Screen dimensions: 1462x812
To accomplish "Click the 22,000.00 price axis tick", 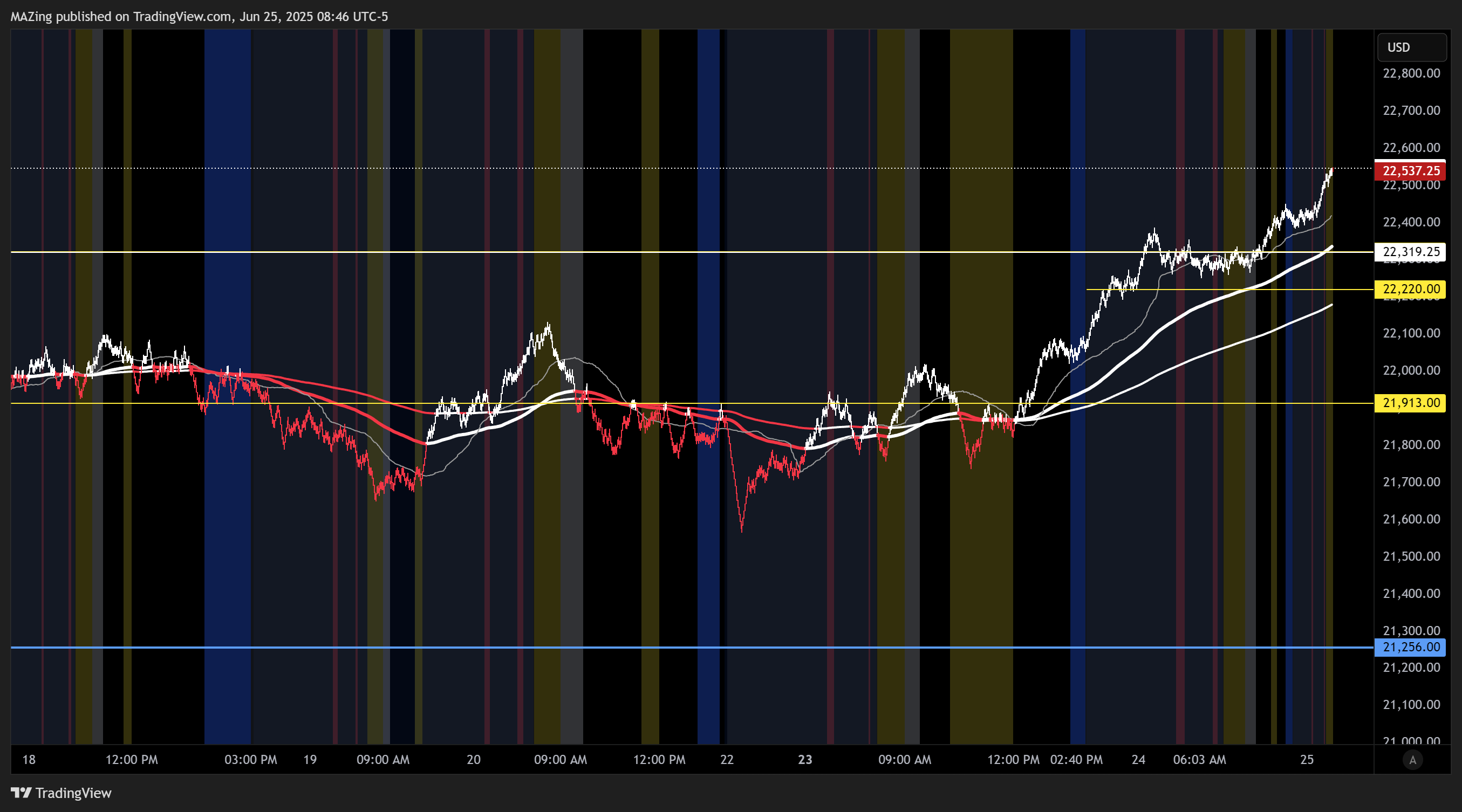I will click(1411, 371).
